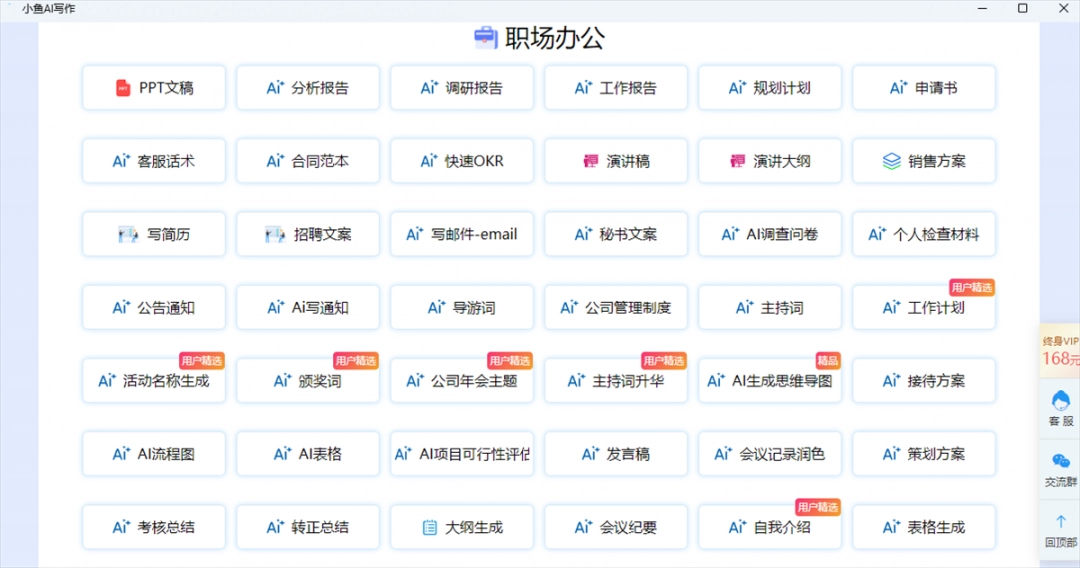The height and width of the screenshot is (568, 1080).
Task: Open the 工作计划 user-selected card
Action: (x=924, y=307)
